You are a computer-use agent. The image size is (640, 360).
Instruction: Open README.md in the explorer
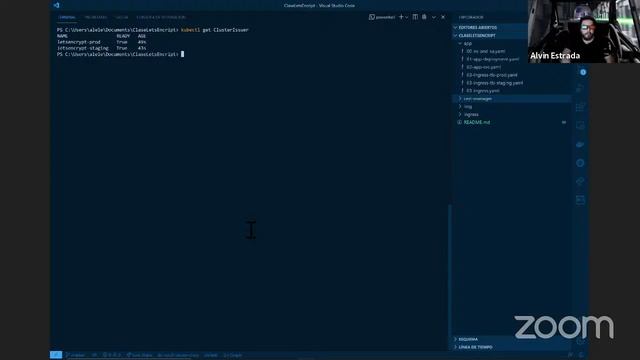(x=477, y=122)
